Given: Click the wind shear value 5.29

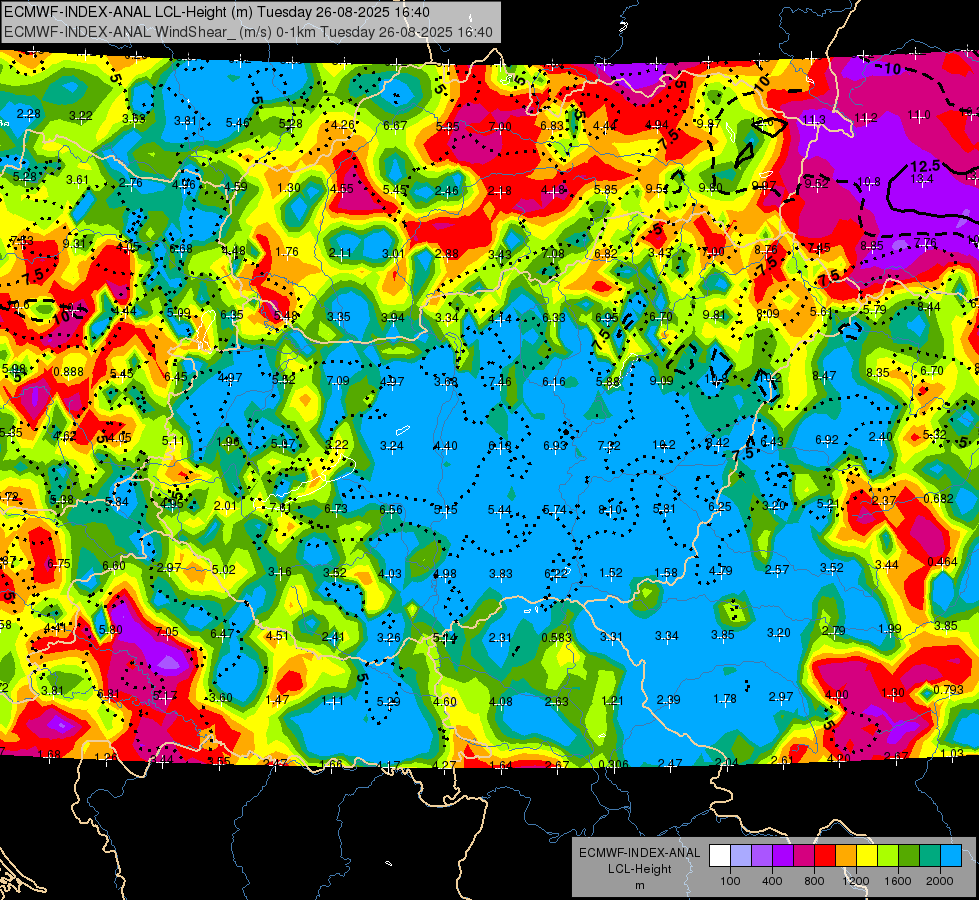Looking at the screenshot, I should pyautogui.click(x=388, y=702).
